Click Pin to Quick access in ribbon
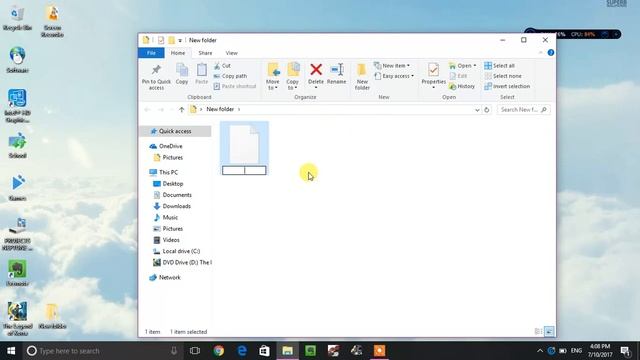The height and width of the screenshot is (360, 640). (x=156, y=77)
